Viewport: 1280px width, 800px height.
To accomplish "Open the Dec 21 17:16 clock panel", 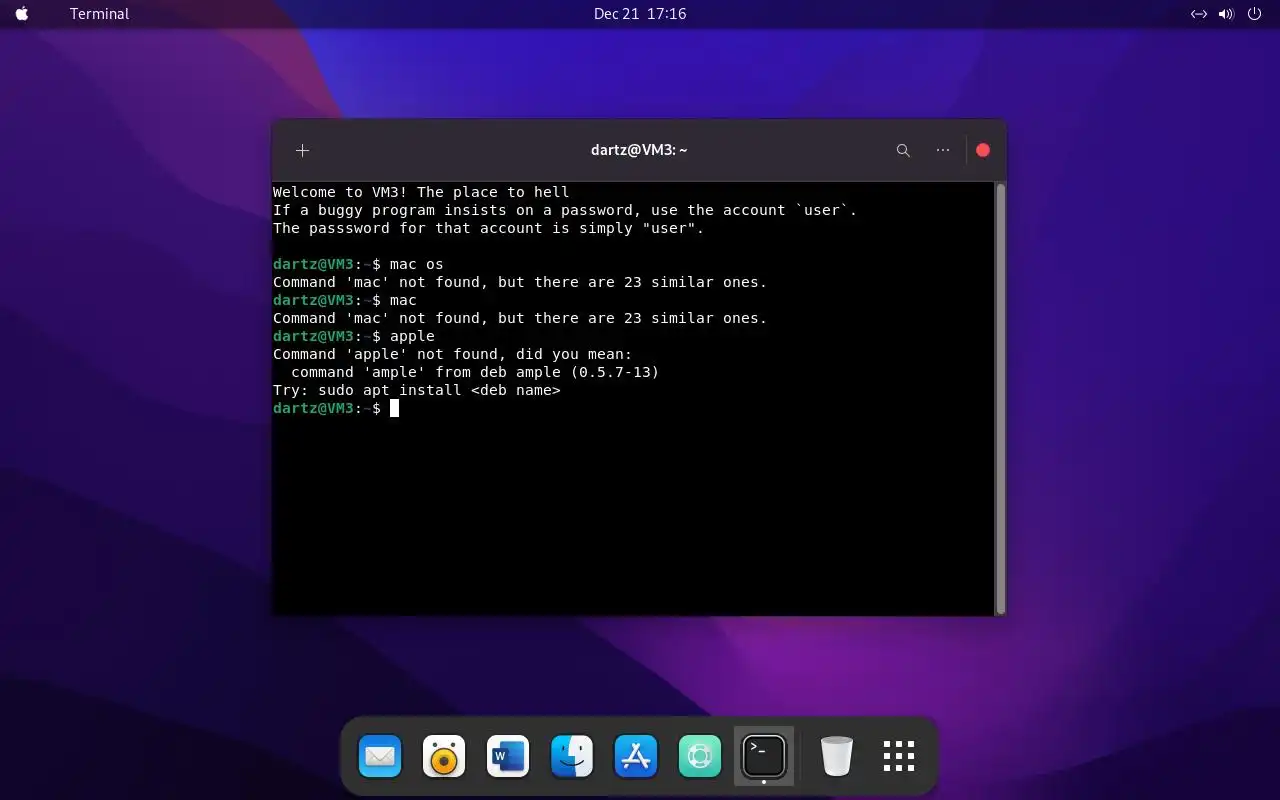I will [640, 14].
